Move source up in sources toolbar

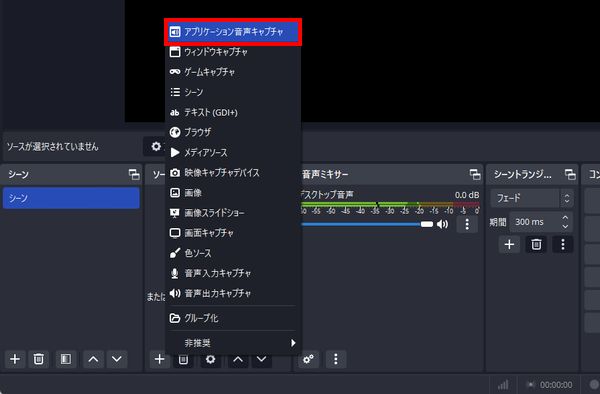pos(238,360)
